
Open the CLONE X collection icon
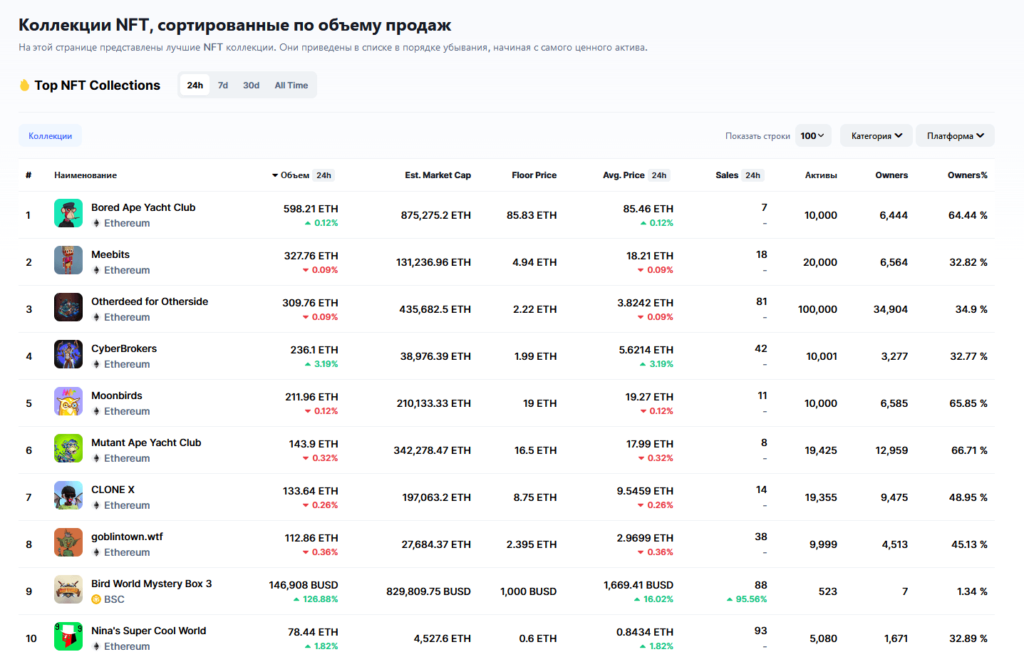tap(68, 496)
